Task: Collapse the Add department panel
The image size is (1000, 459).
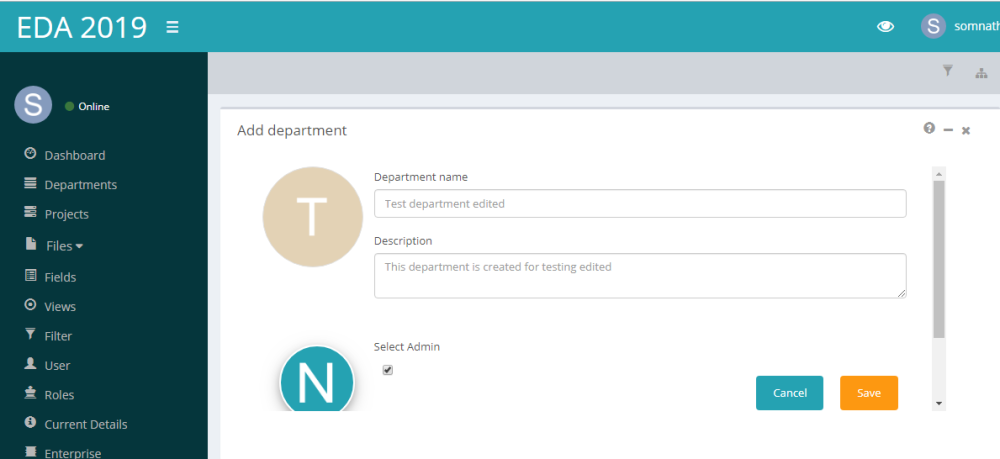Action: click(948, 130)
